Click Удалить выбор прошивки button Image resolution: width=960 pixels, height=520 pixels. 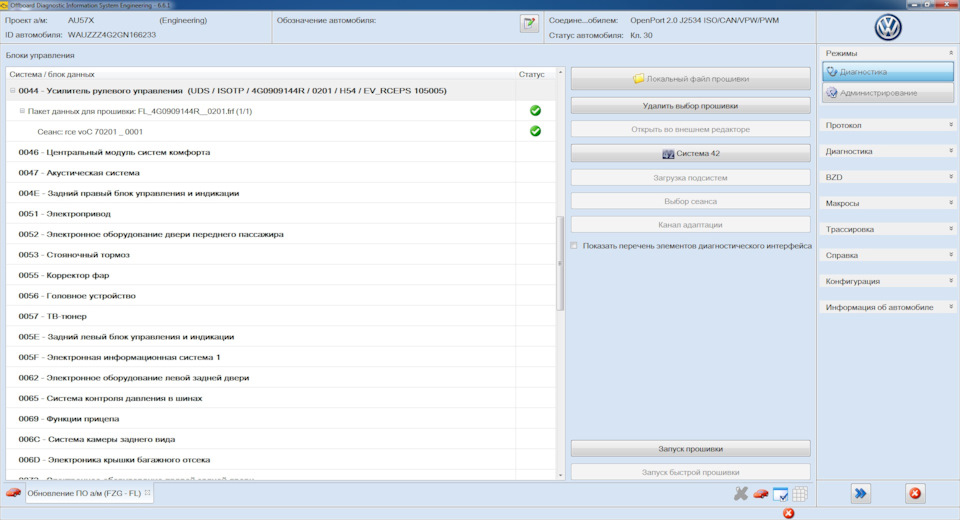pos(691,106)
